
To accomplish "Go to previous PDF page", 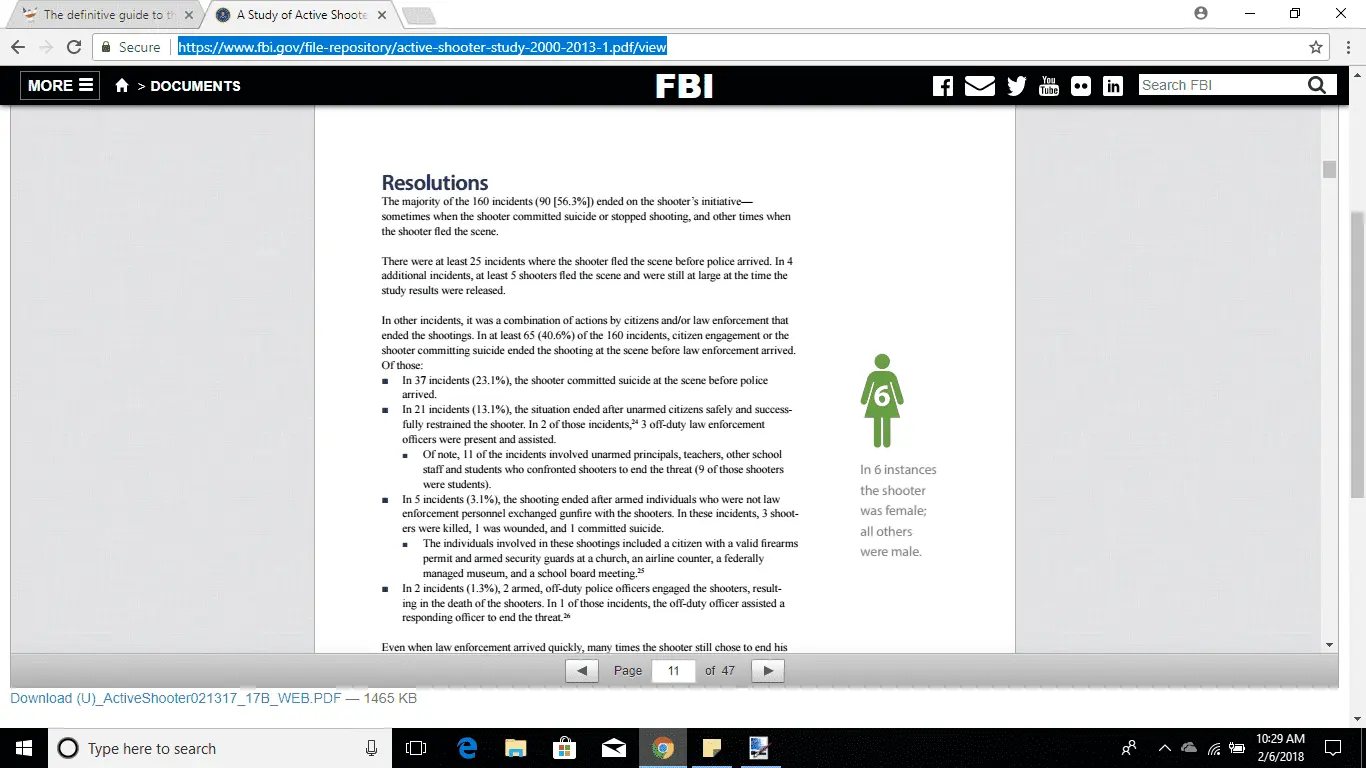I will click(582, 671).
